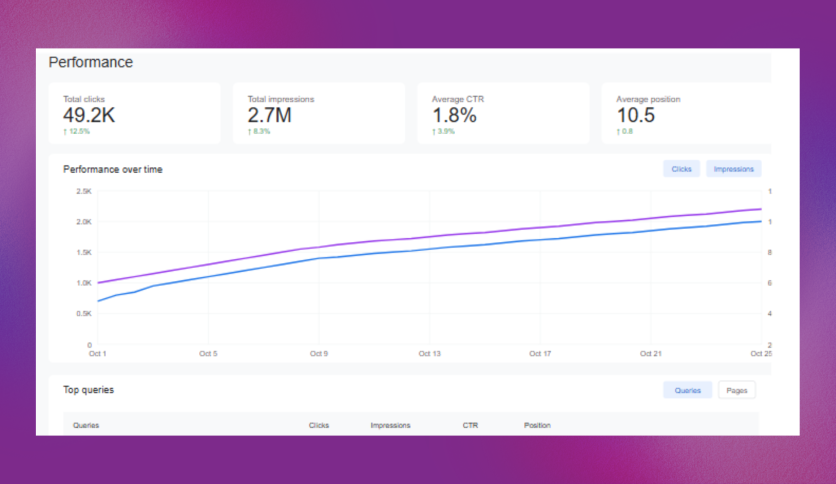Select the Oct 13 date axis label

[x=429, y=353]
